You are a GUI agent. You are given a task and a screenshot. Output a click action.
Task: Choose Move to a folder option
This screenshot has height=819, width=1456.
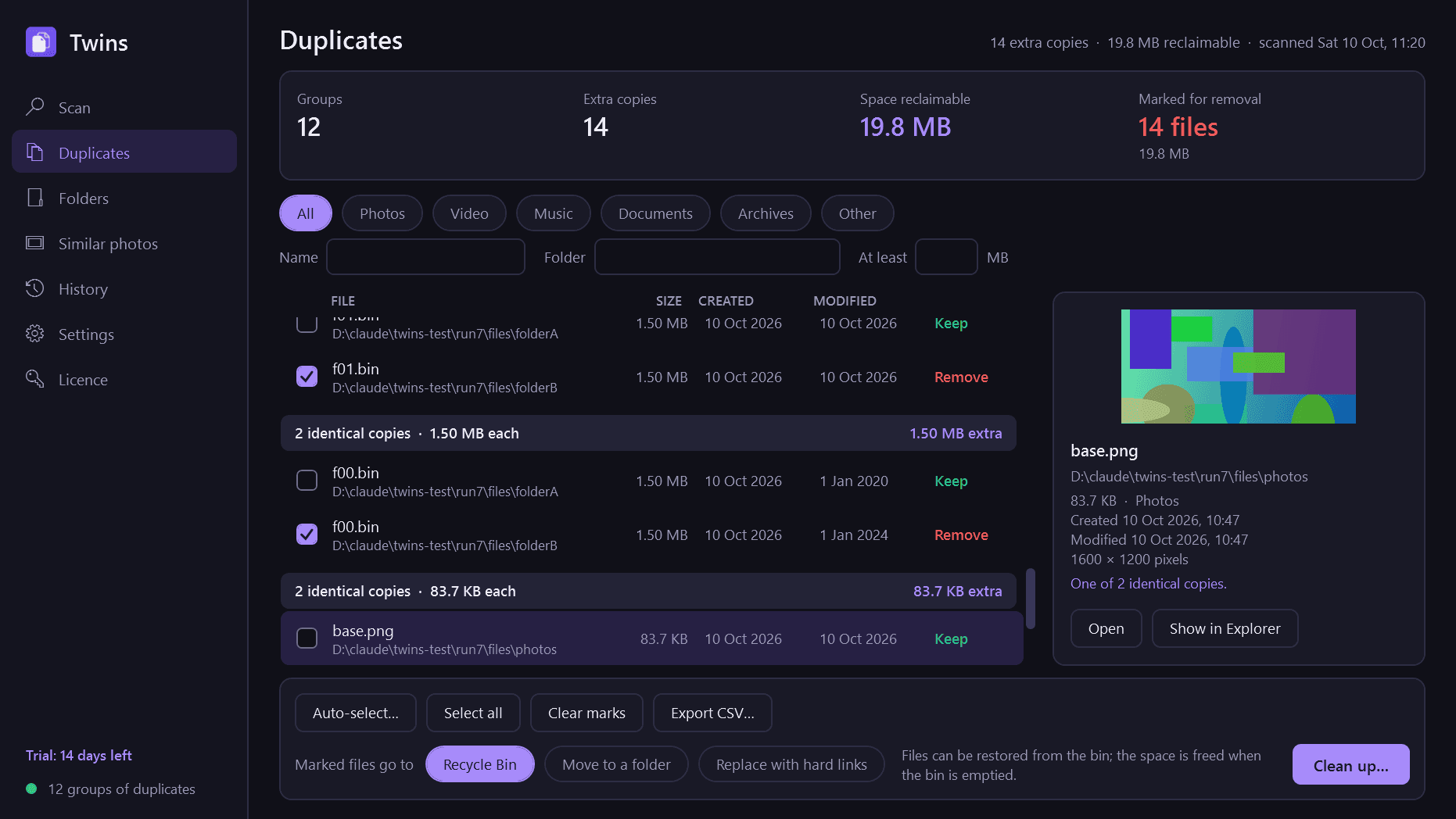click(x=616, y=764)
